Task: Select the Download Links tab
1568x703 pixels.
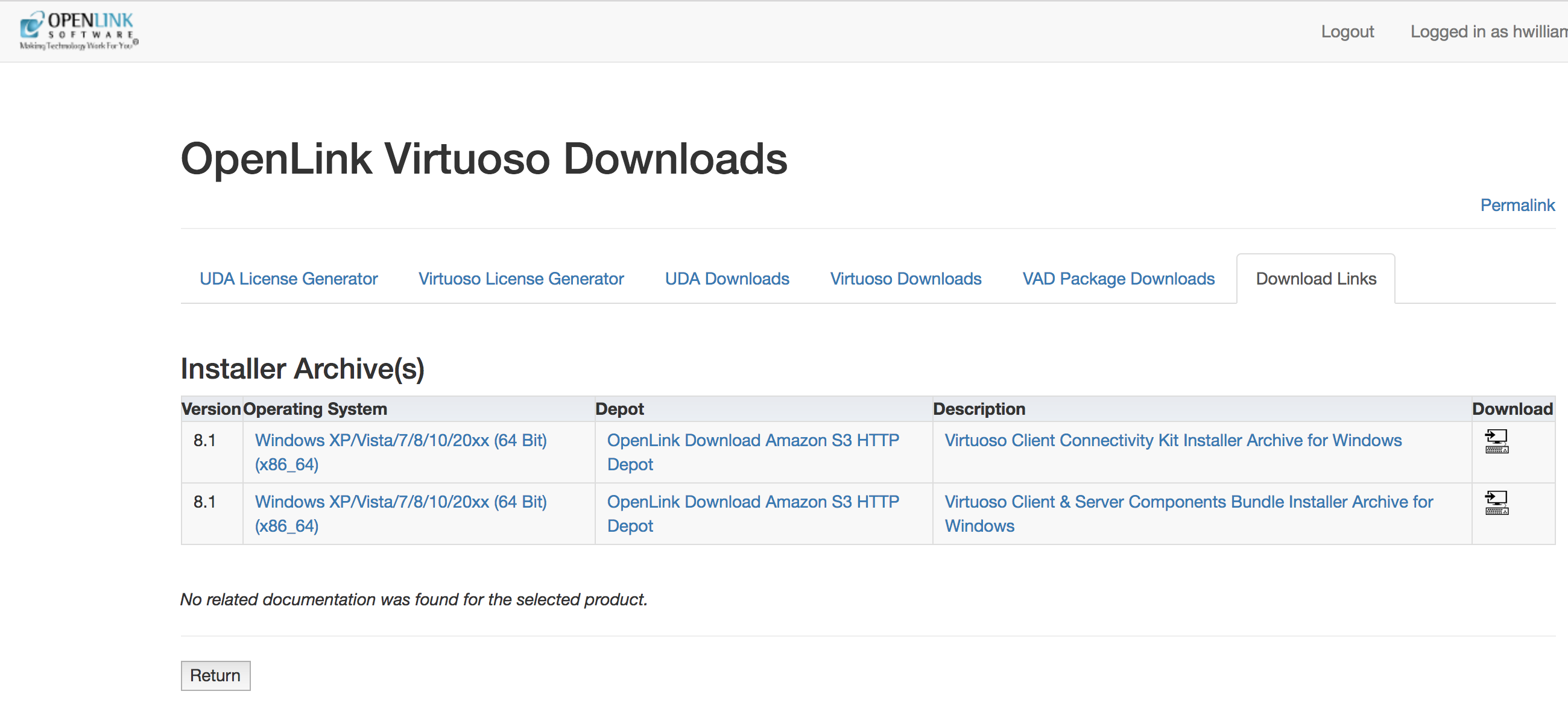Action: (1316, 279)
